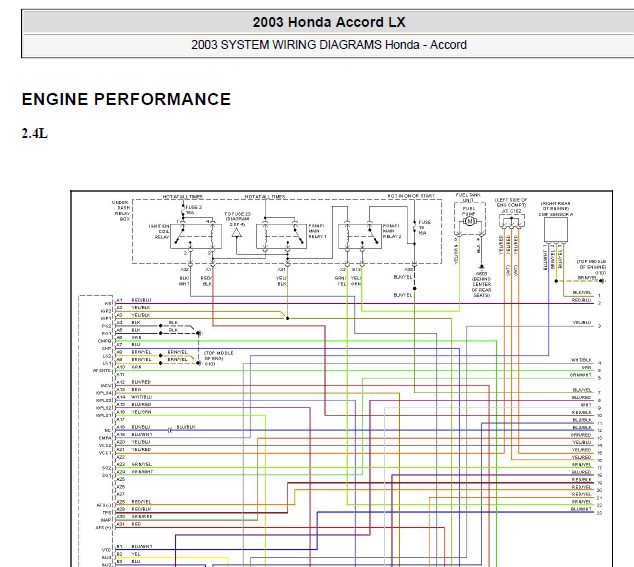Image resolution: width=634 pixels, height=567 pixels.
Task: Click pin A4 'BLK' wire label
Action: coord(136,322)
